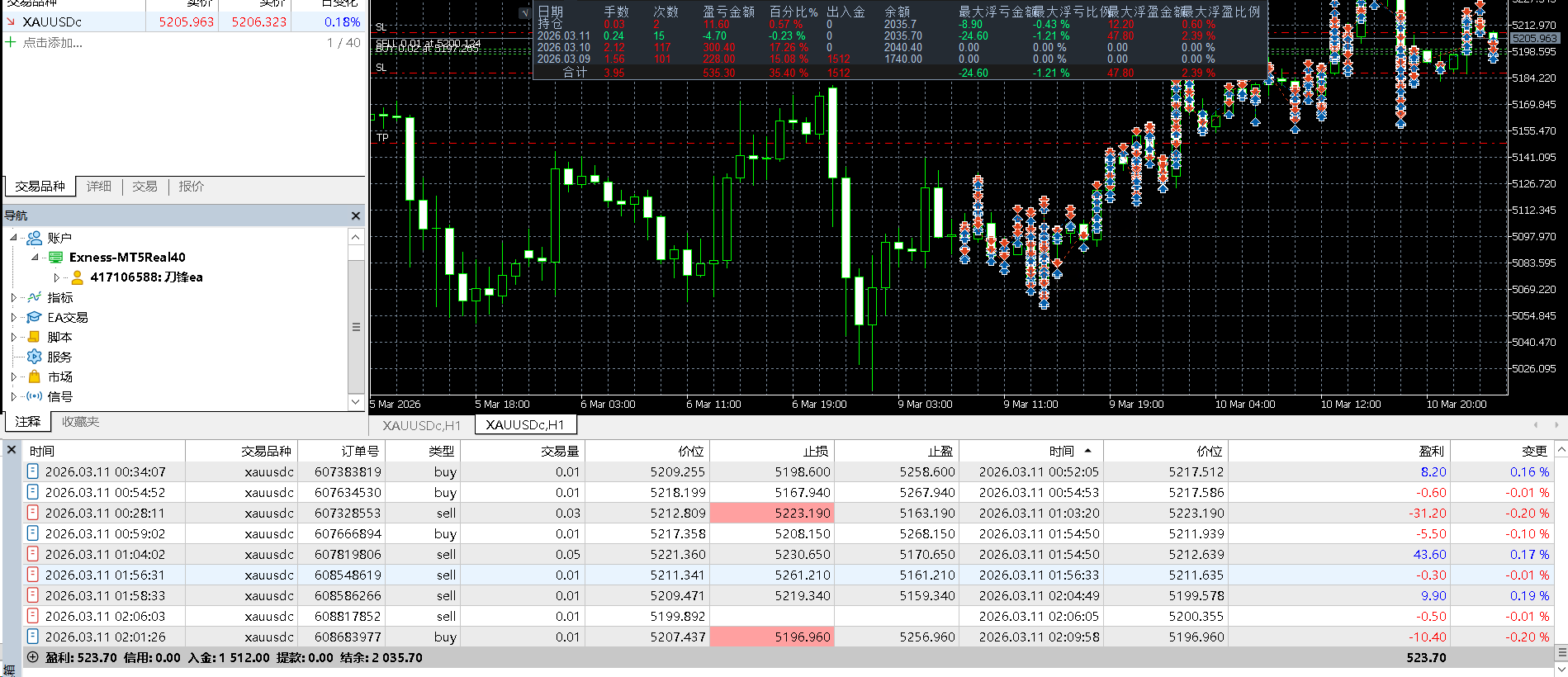Image resolution: width=1568 pixels, height=677 pixels.
Task: Click 点击添加... to add a symbol
Action: click(x=53, y=43)
